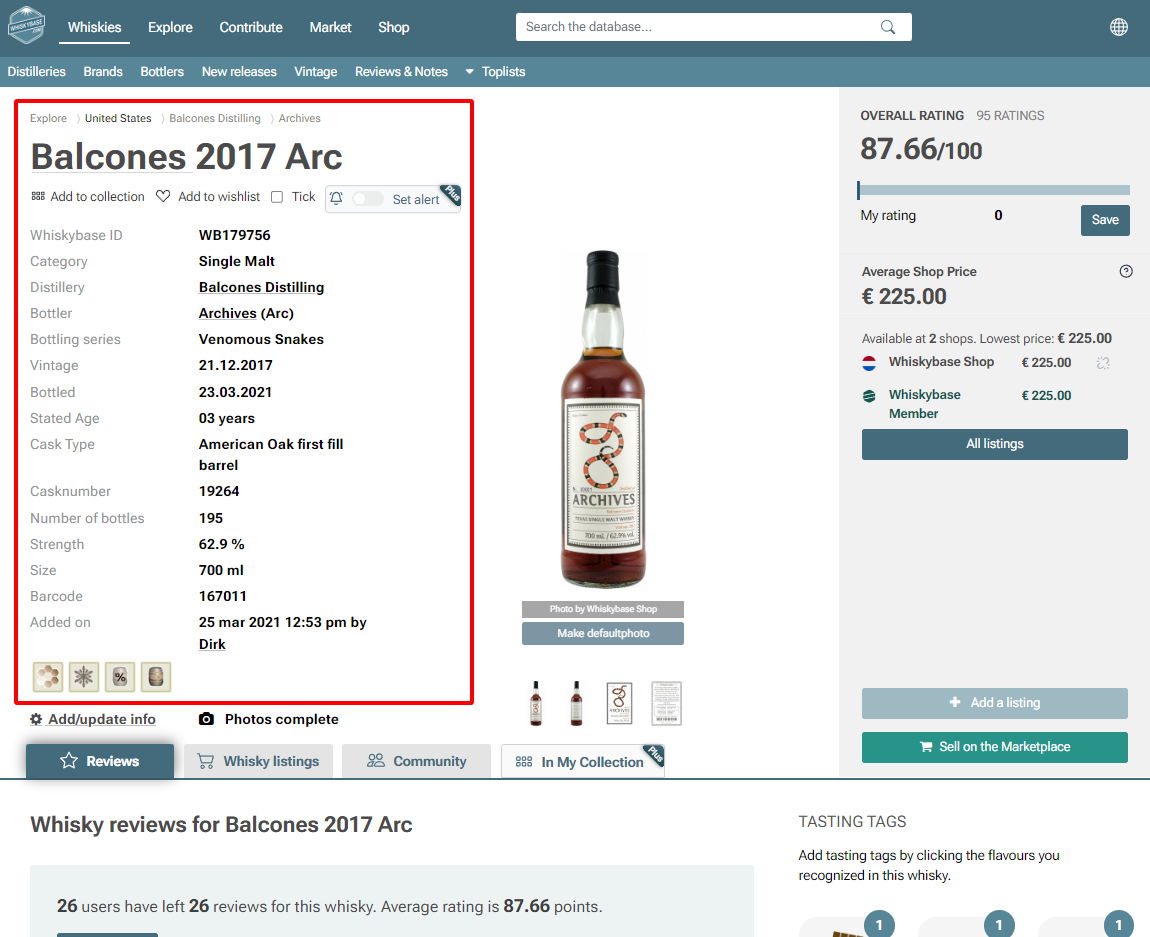The image size is (1150, 937).
Task: Select the back label thumbnail
Action: point(667,703)
